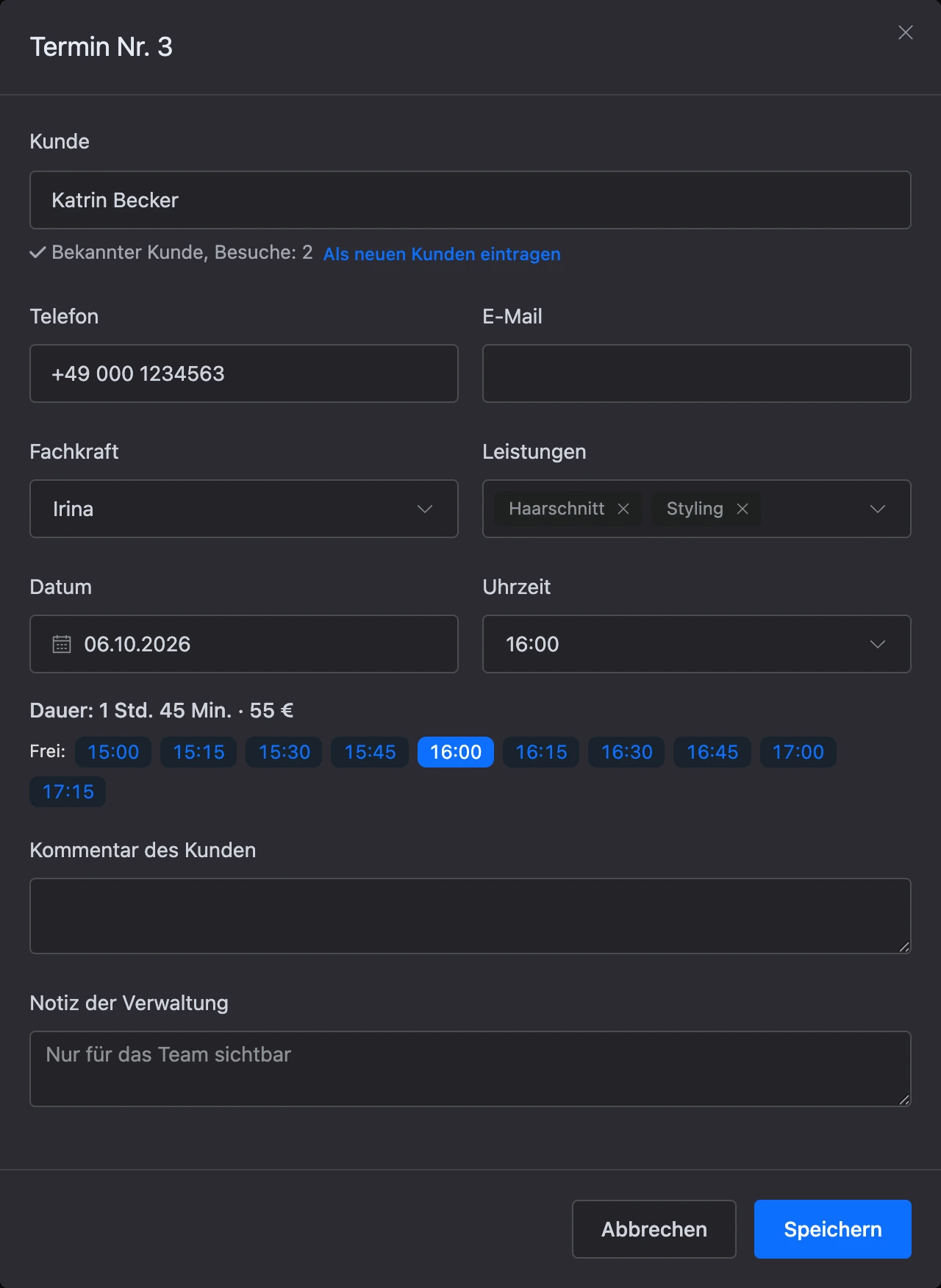Open the Uhrzeit dropdown showing 16:00
The width and height of the screenshot is (941, 1288).
697,644
